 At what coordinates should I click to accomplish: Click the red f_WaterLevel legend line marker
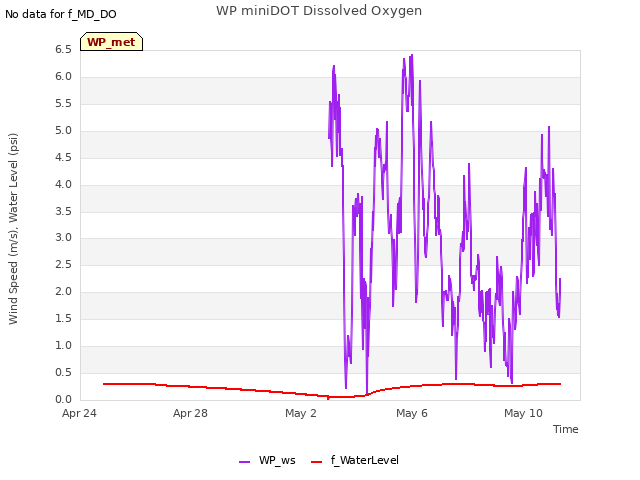pyautogui.click(x=316, y=462)
